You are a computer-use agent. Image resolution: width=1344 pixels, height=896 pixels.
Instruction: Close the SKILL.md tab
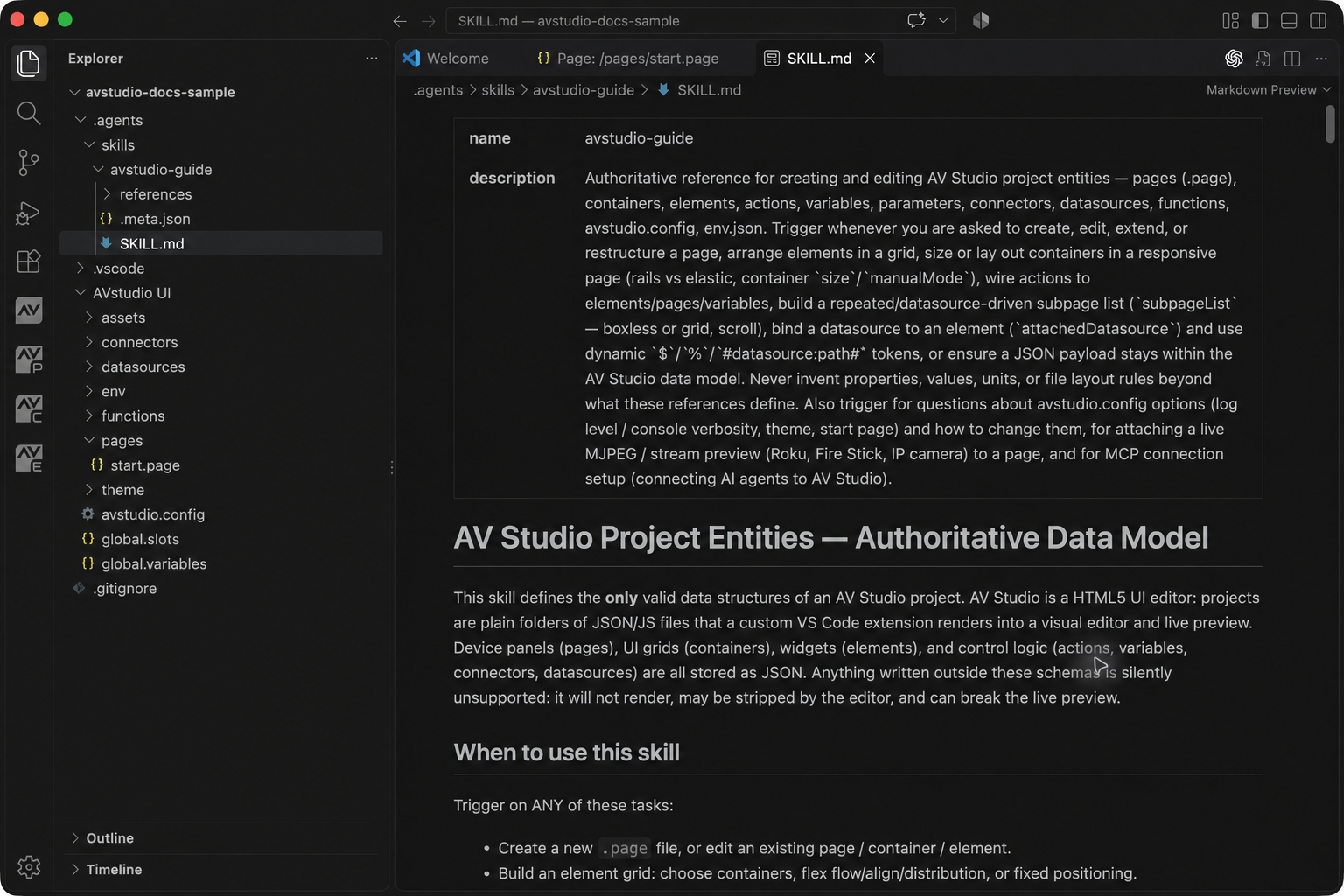coord(870,59)
